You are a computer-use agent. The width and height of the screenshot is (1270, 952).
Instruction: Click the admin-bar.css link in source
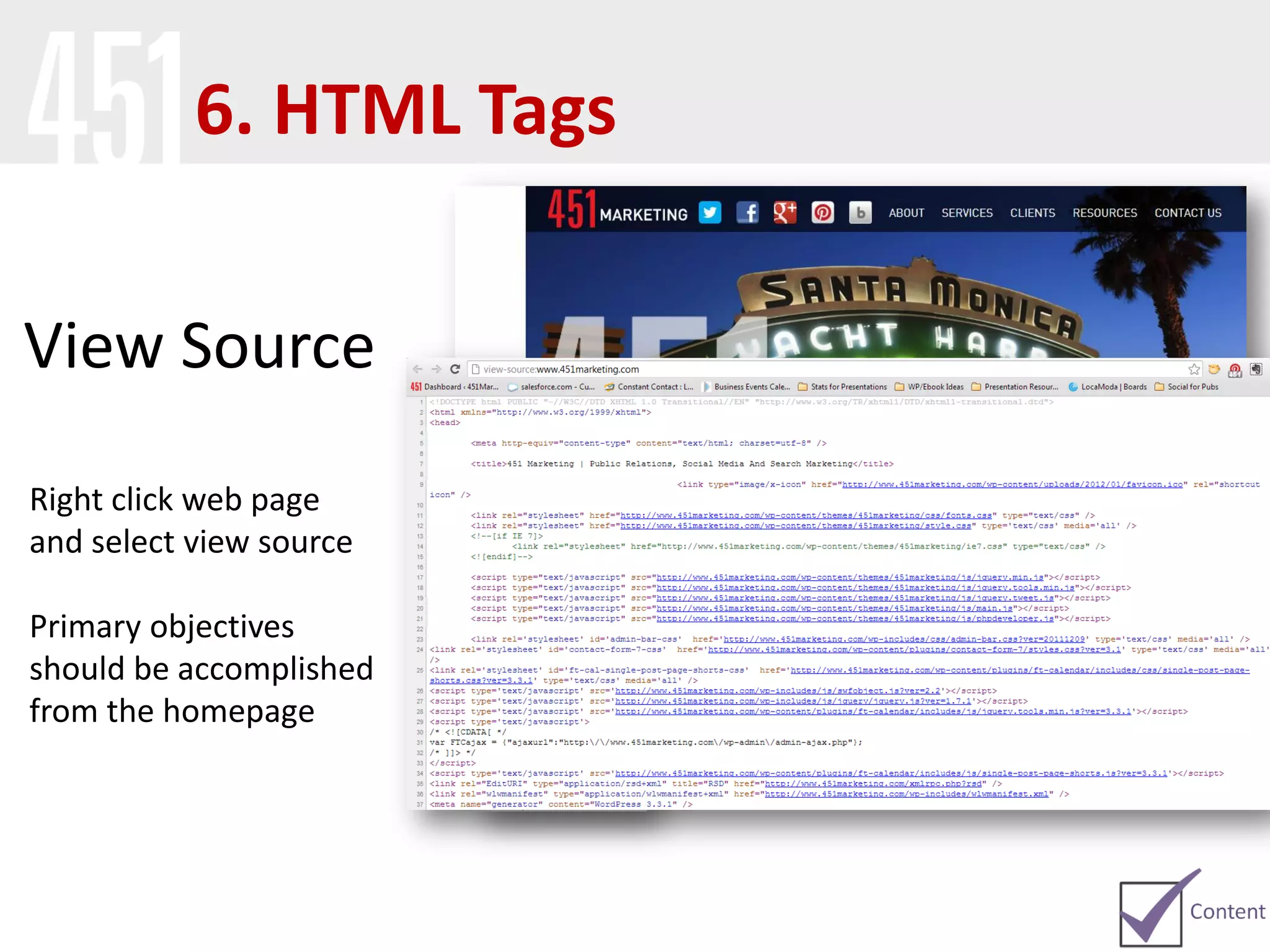(x=904, y=639)
